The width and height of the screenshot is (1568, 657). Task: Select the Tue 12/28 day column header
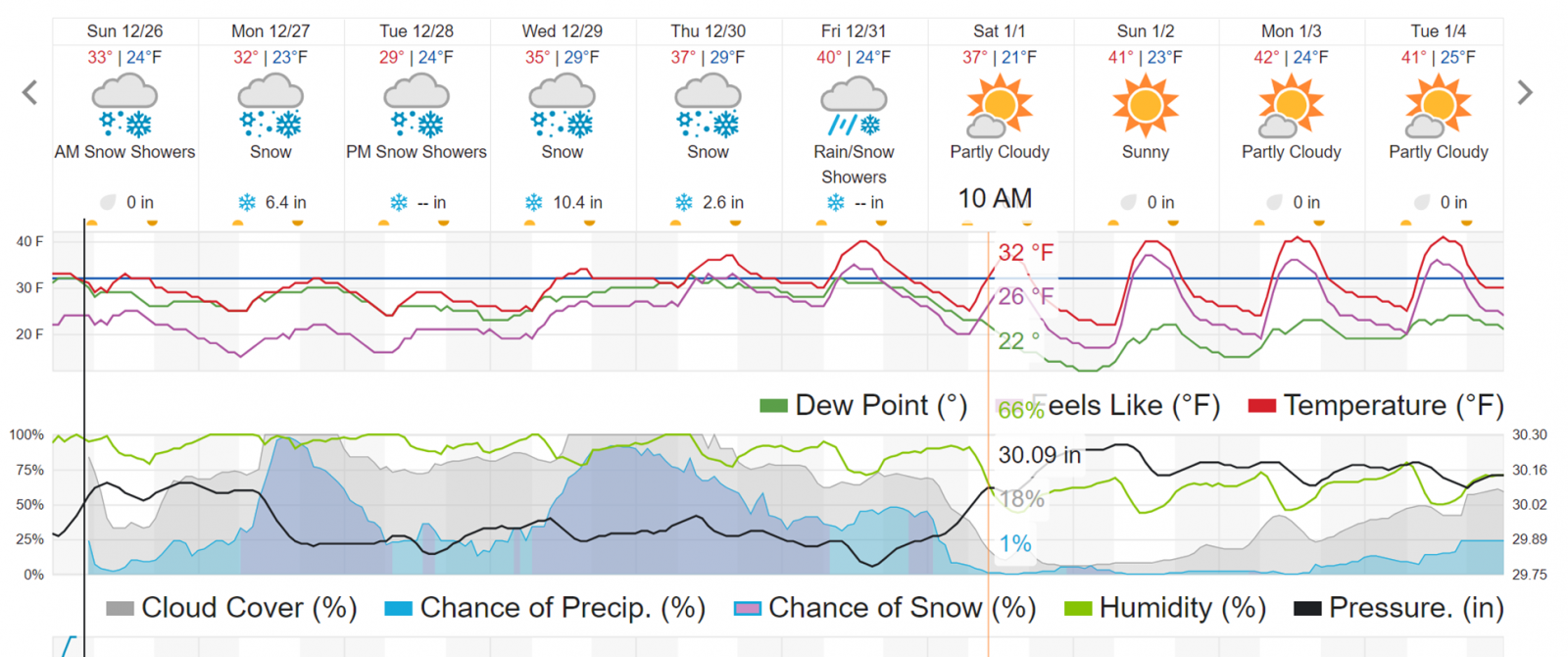416,31
